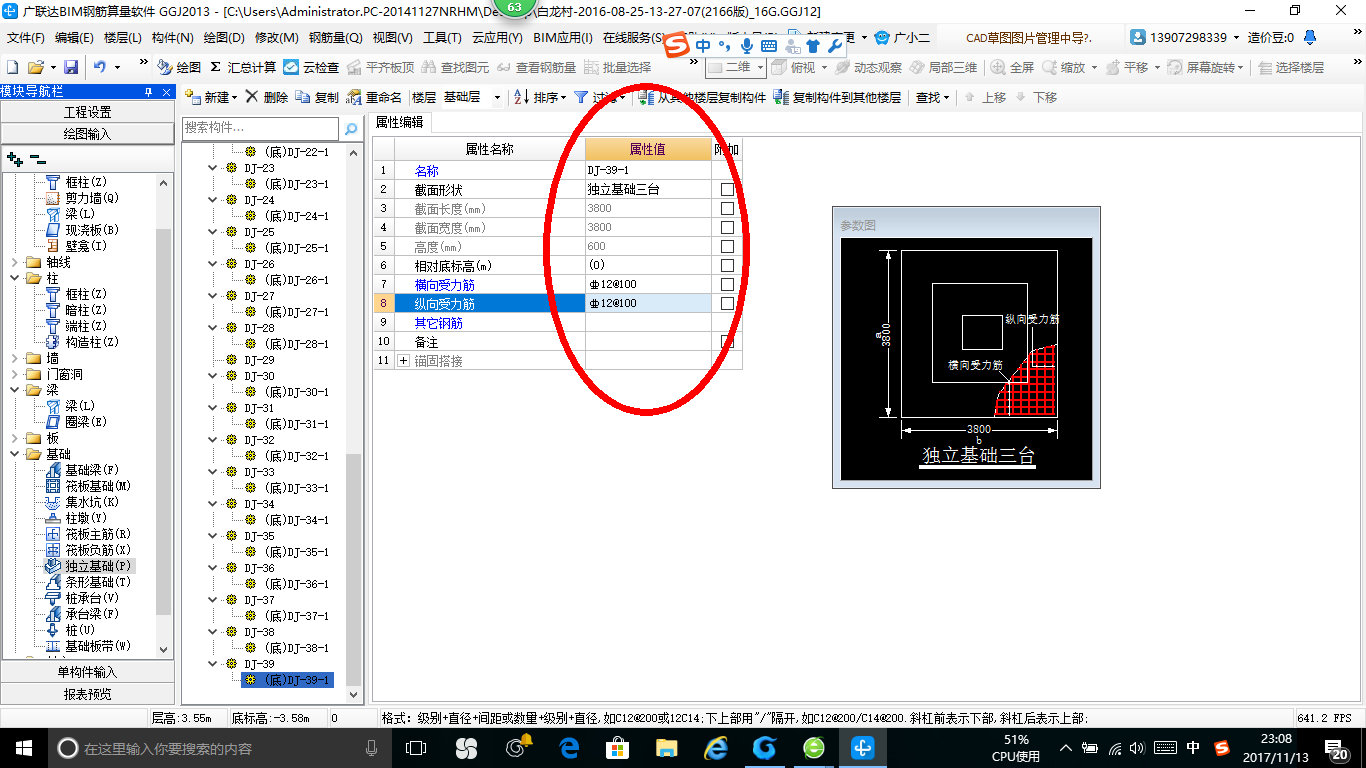
Task: Toggle checkbox for 截面宽度 row
Action: [x=727, y=228]
